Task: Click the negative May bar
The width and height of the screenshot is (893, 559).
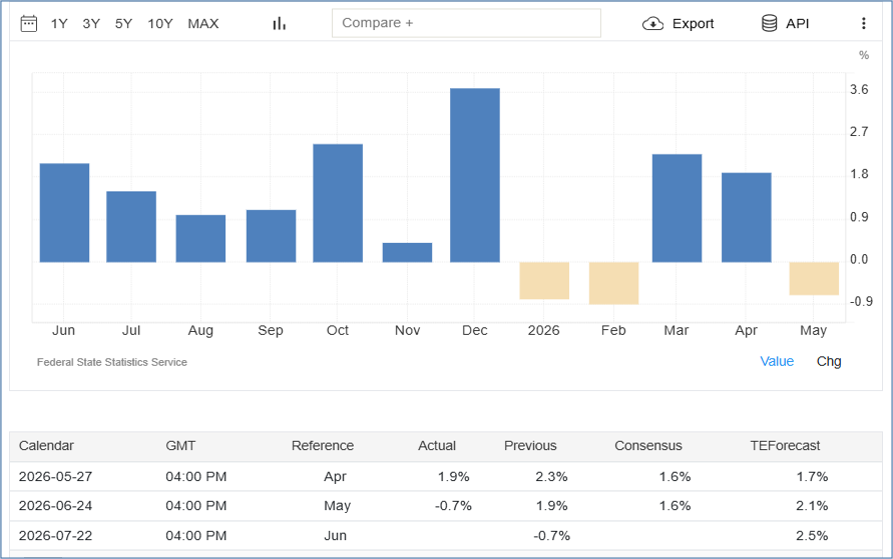Action: pos(814,278)
